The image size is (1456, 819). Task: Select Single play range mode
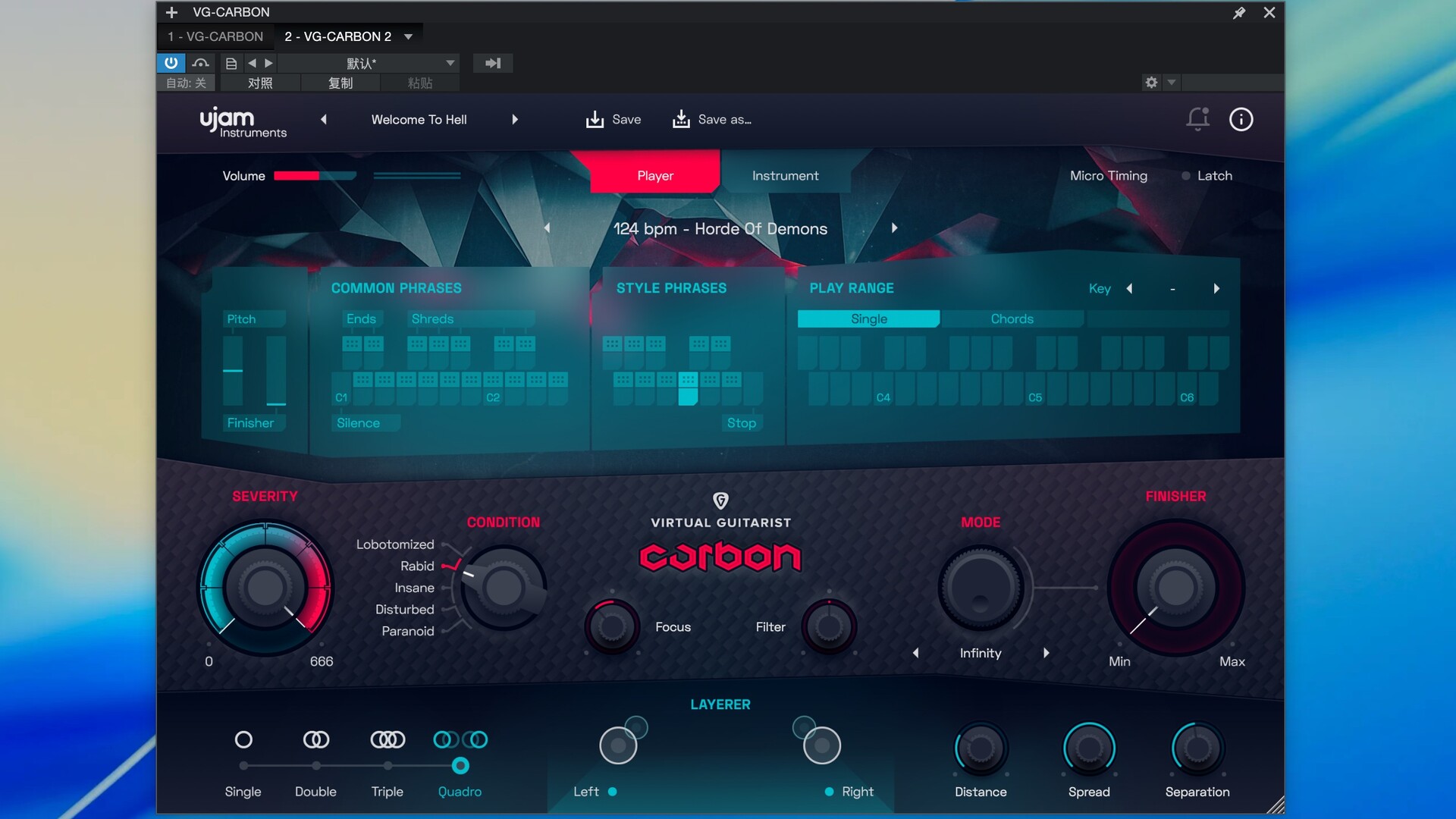click(868, 318)
